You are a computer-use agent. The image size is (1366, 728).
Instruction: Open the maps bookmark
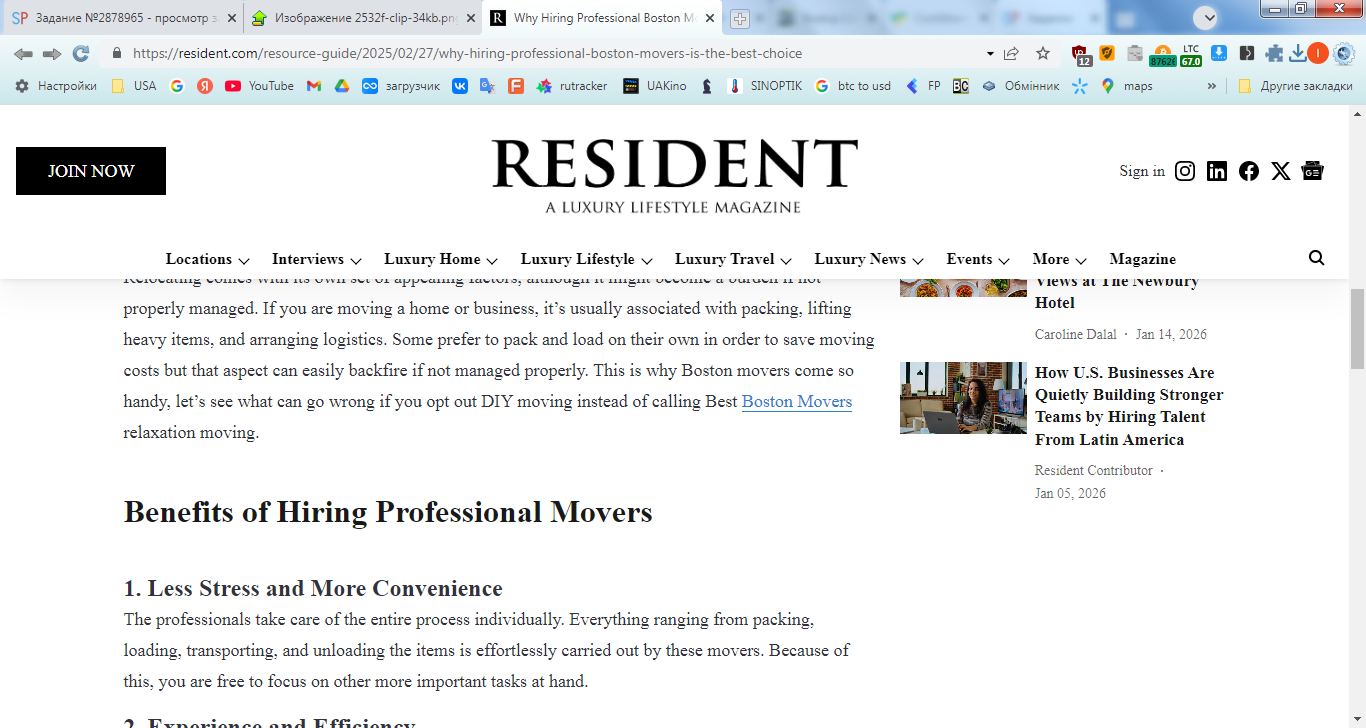(1126, 86)
